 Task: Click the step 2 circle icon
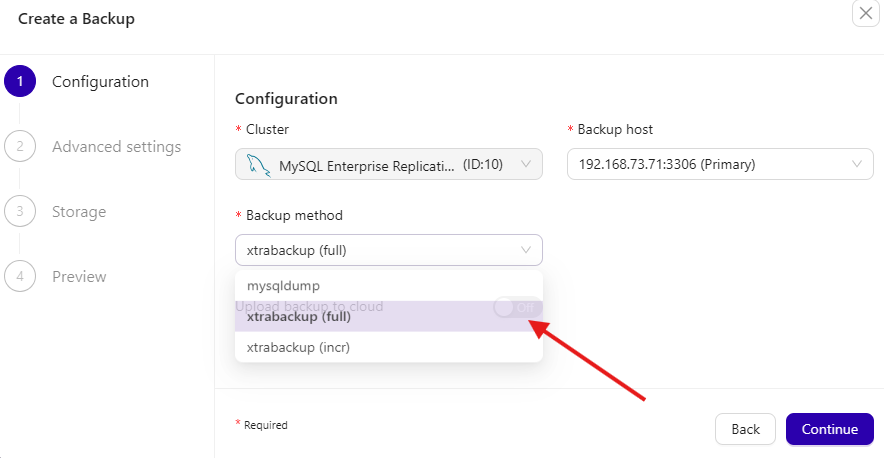coord(20,147)
